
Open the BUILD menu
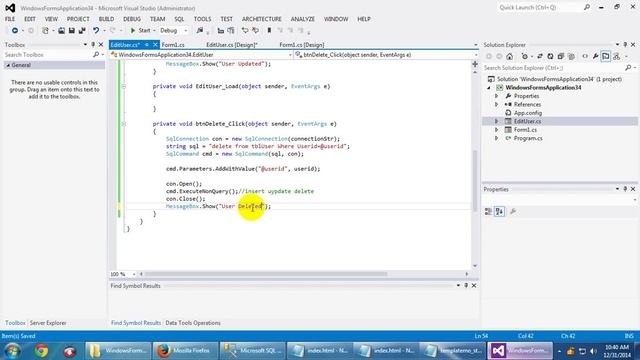coord(106,19)
